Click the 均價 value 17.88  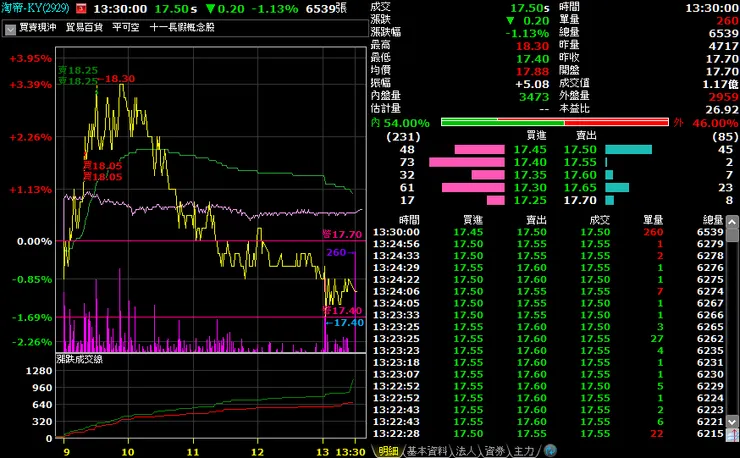point(532,71)
